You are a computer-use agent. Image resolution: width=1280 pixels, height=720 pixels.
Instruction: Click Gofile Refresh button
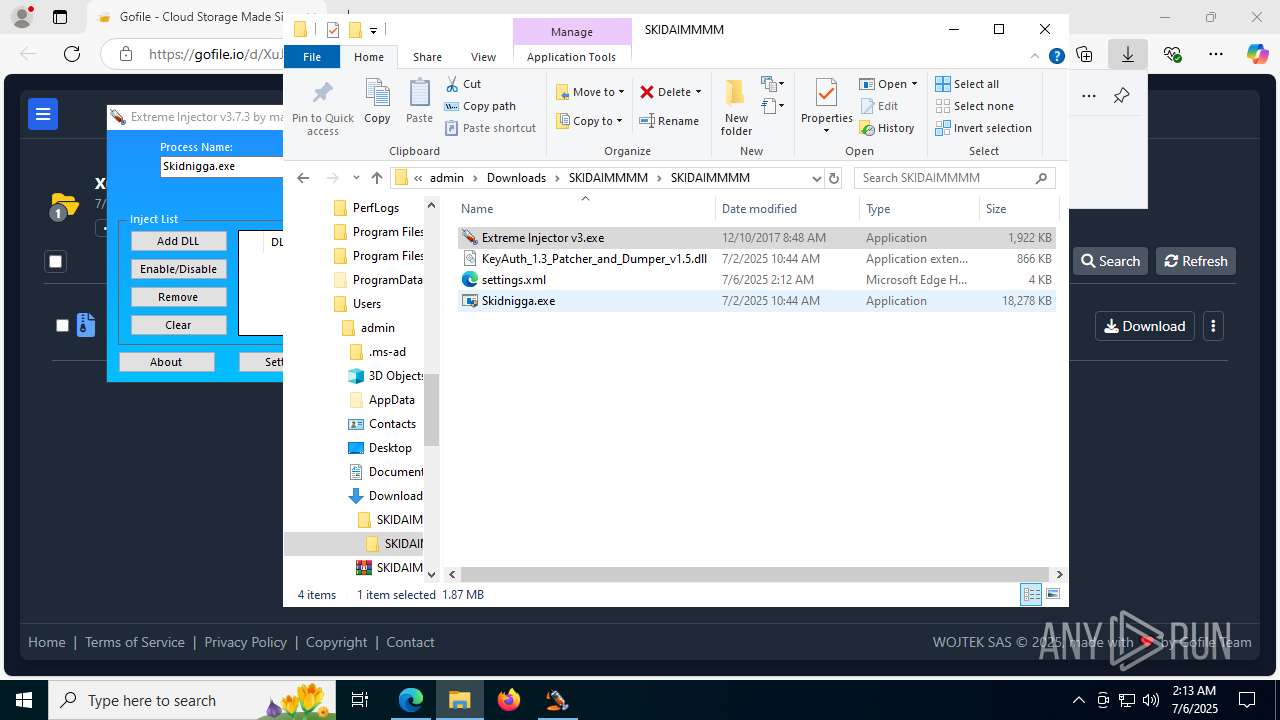(x=1196, y=261)
